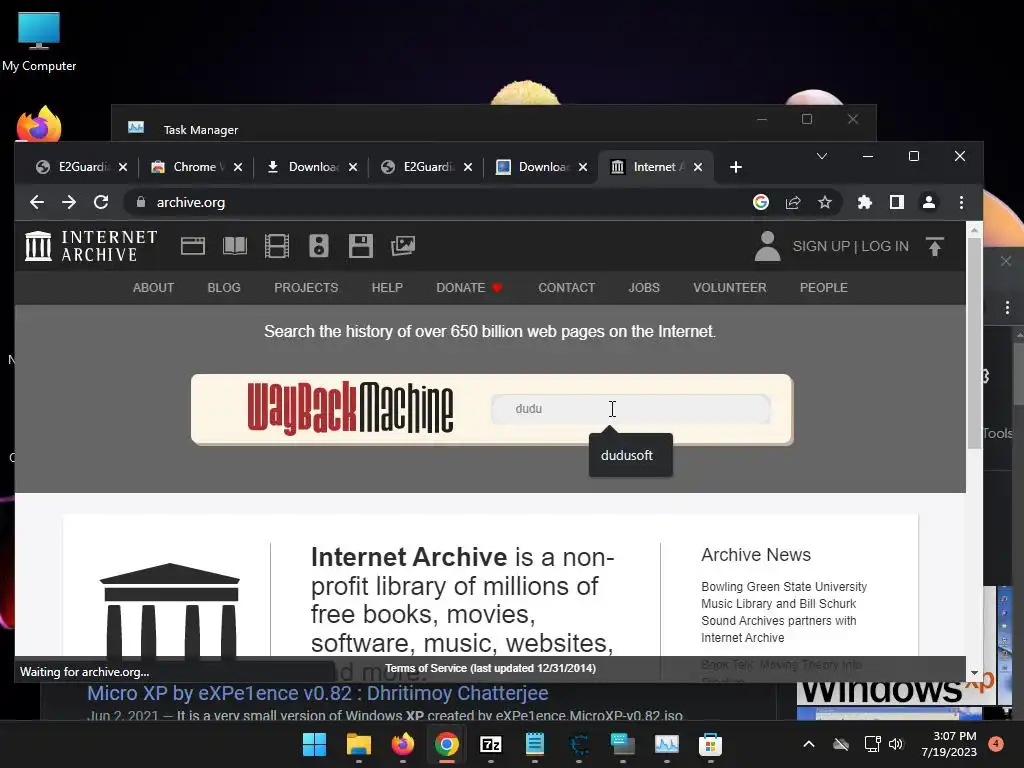Viewport: 1024px width, 768px height.
Task: Open the Web archive icon in Internet Archive header
Action: [193, 246]
